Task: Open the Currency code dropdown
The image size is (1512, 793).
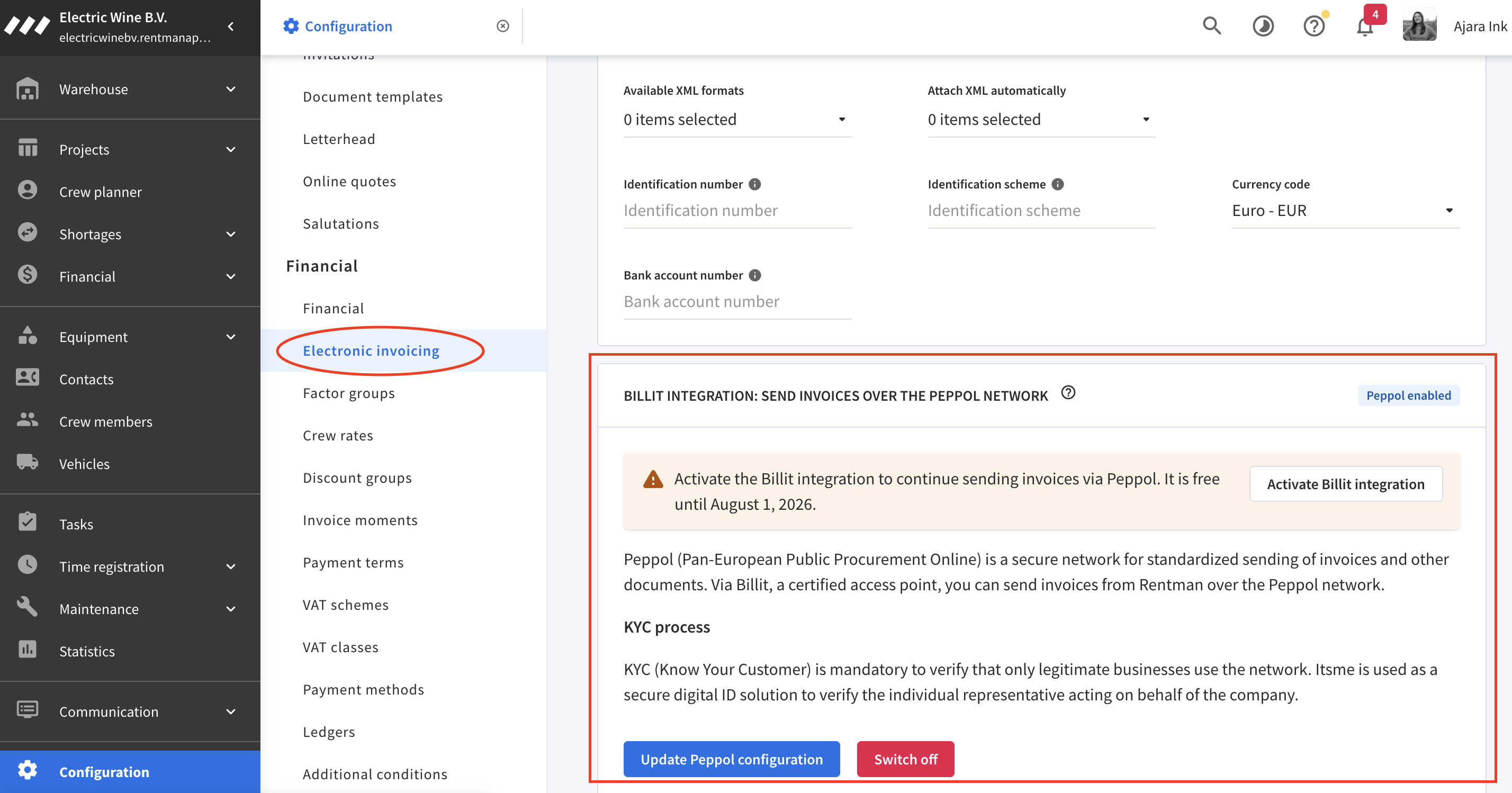Action: click(1345, 211)
